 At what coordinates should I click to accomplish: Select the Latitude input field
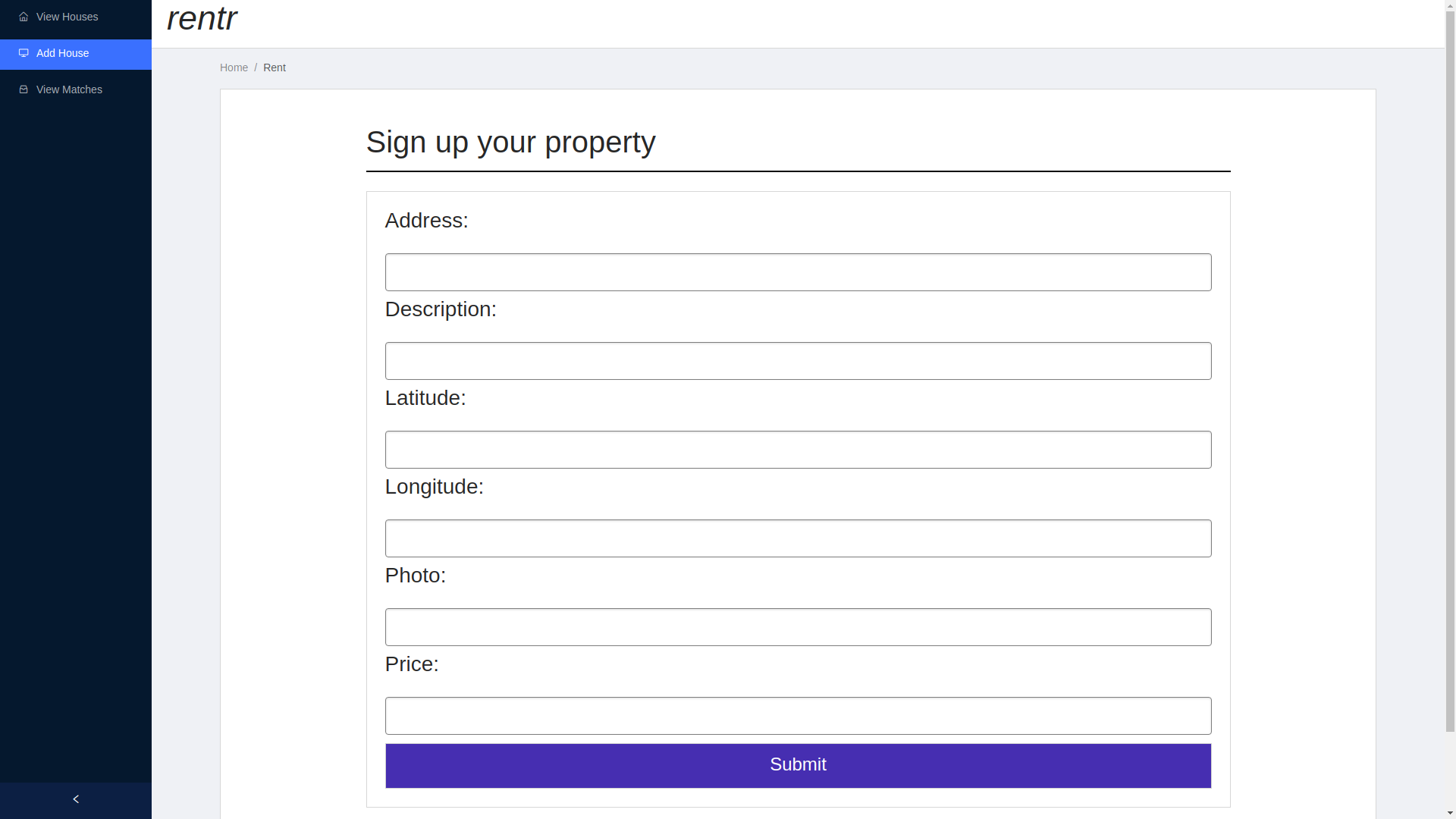point(798,450)
